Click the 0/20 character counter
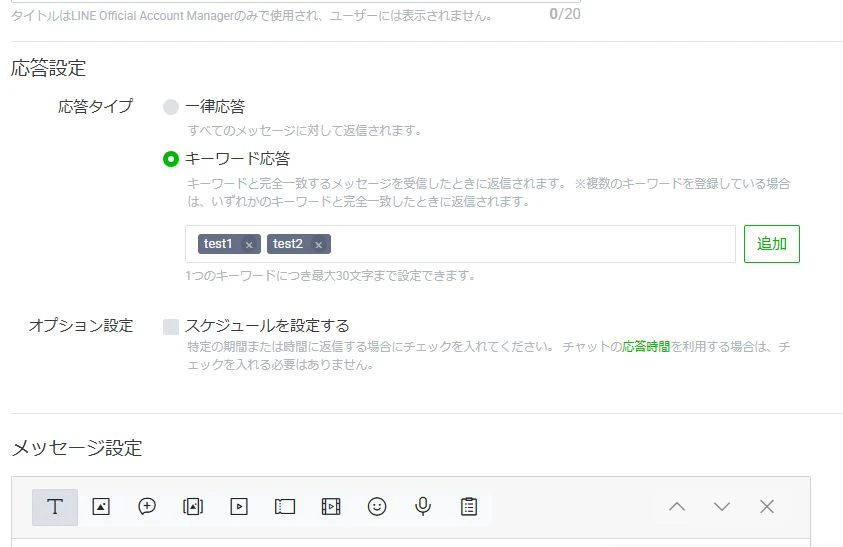Image resolution: width=843 pixels, height=547 pixels. click(x=565, y=14)
